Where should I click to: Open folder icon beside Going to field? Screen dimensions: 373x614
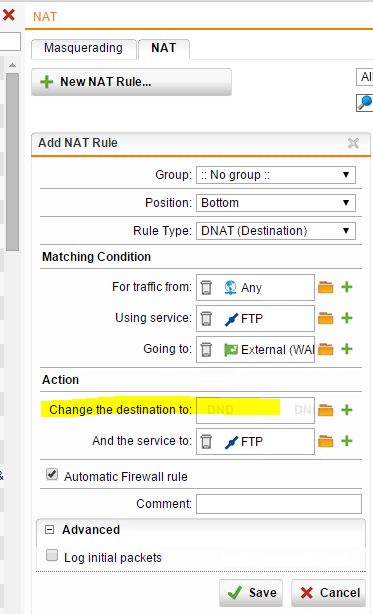coord(325,349)
